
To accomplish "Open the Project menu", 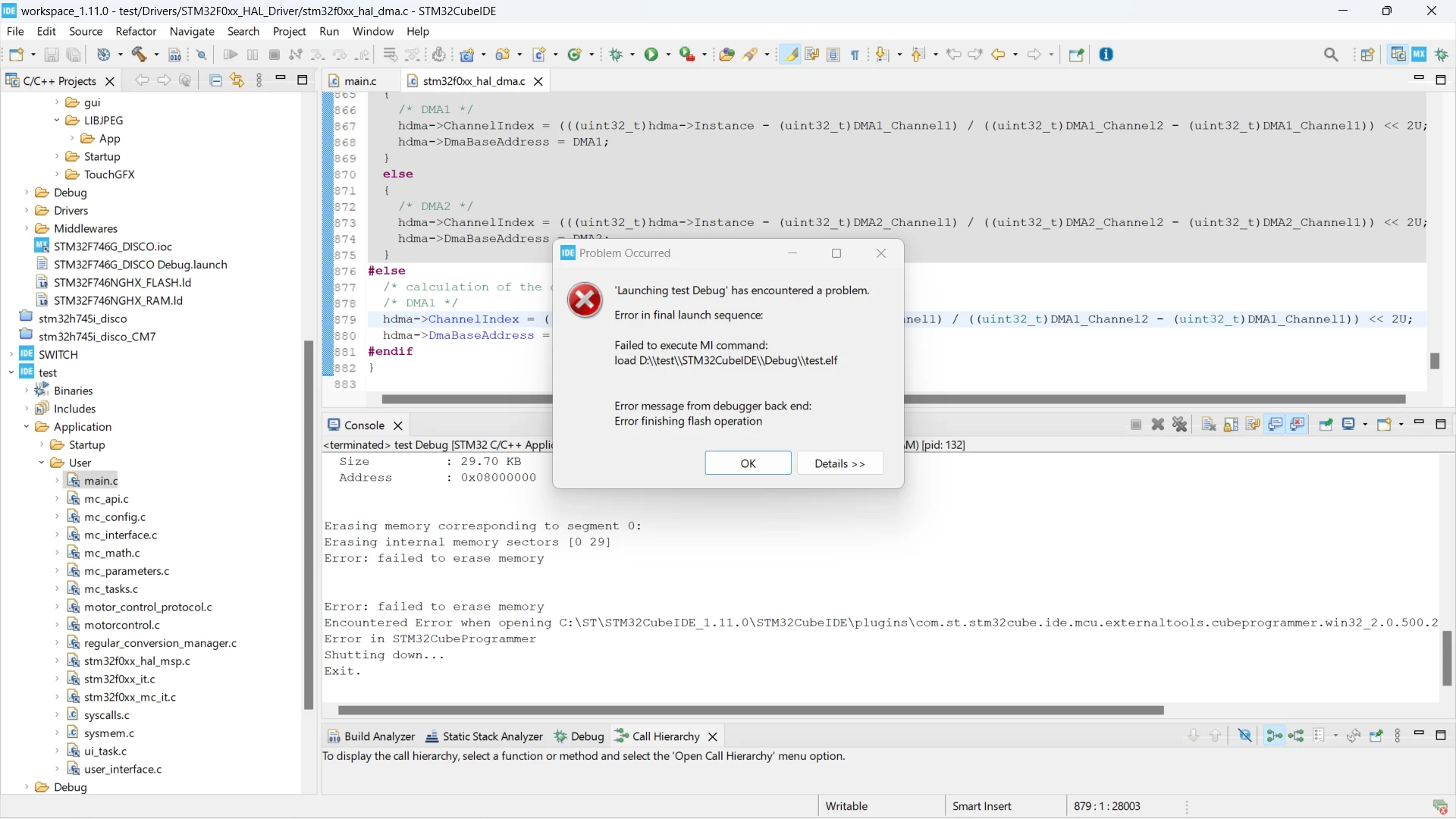I will [x=289, y=31].
